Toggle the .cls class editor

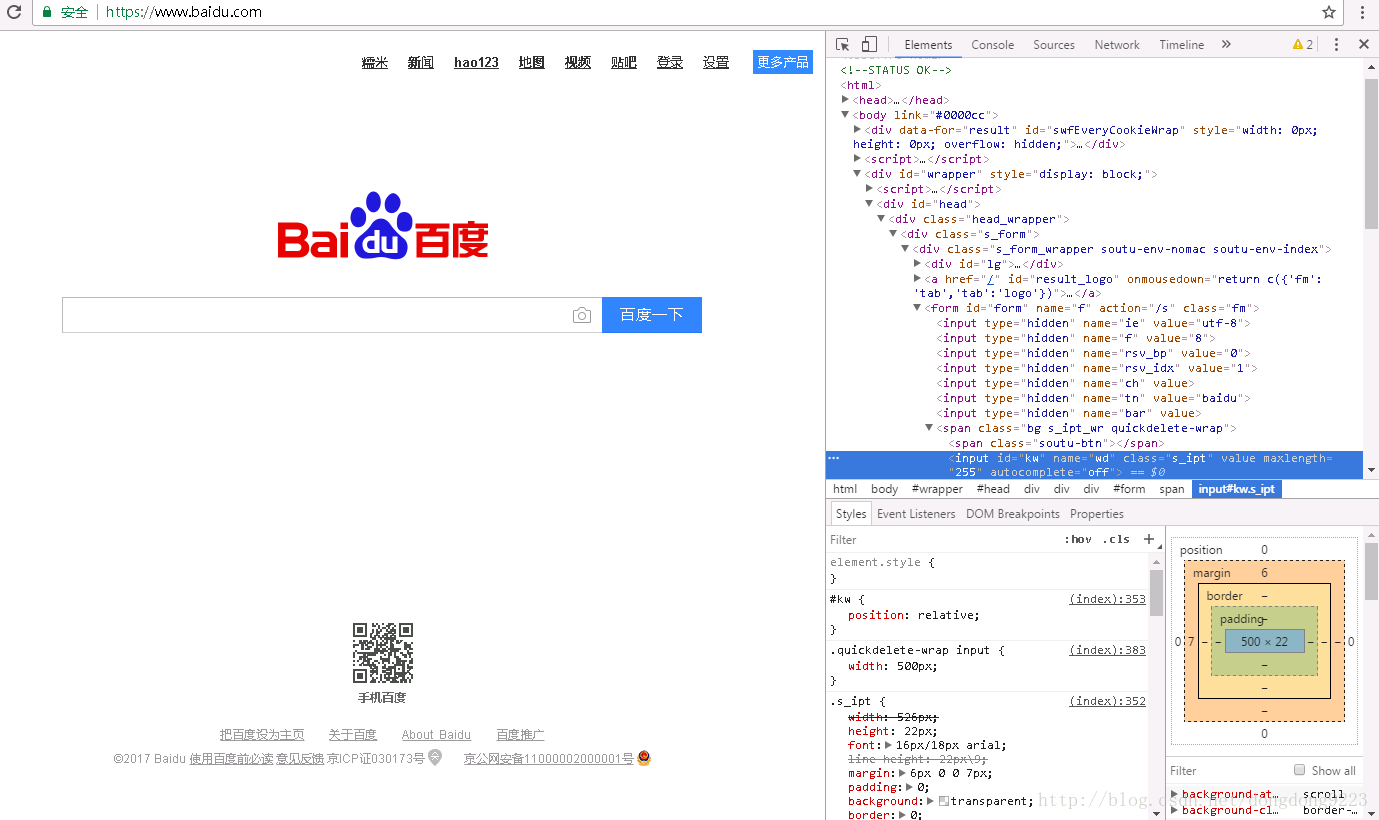click(x=1116, y=539)
